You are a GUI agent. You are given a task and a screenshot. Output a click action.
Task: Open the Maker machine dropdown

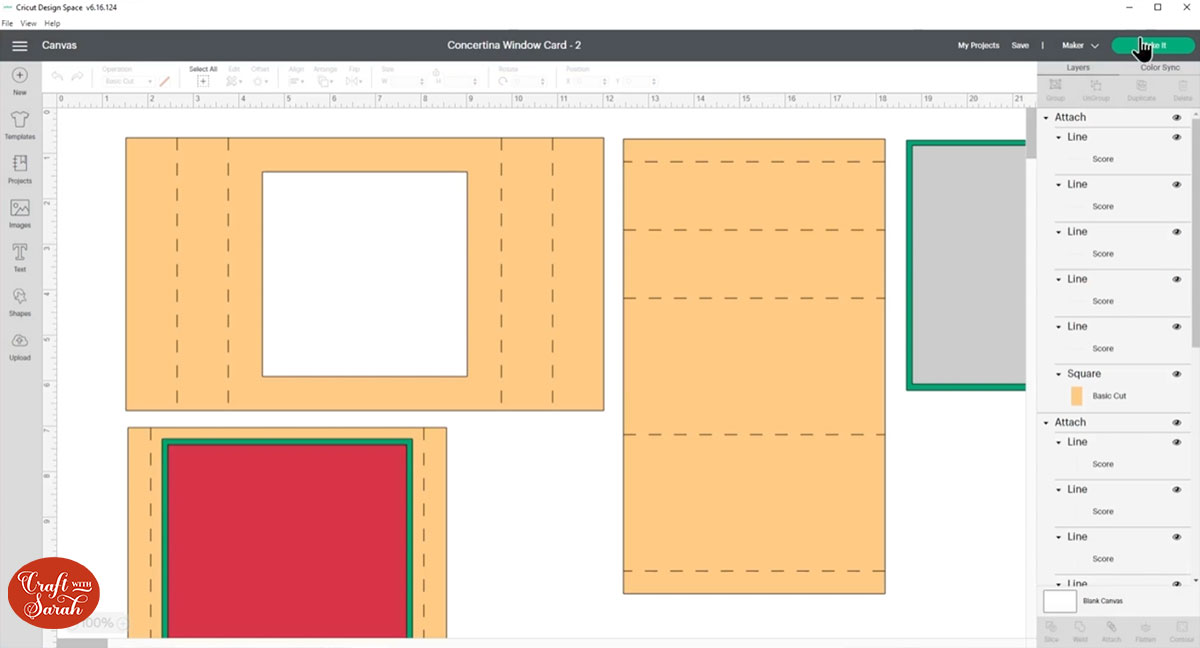(x=1080, y=46)
